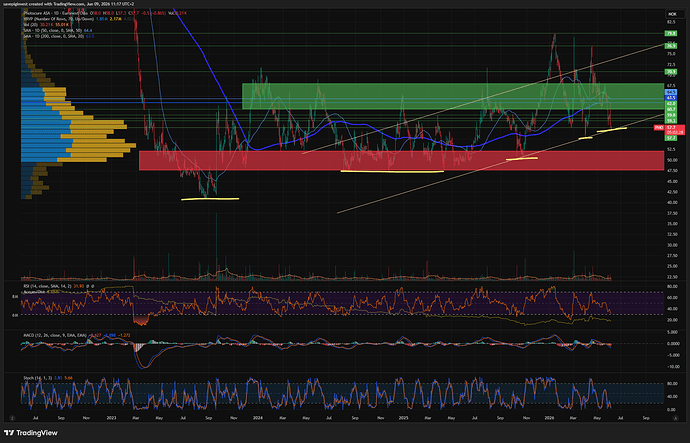Click the light blue 64.5 SMA label
The width and height of the screenshot is (690, 443).
point(670,93)
